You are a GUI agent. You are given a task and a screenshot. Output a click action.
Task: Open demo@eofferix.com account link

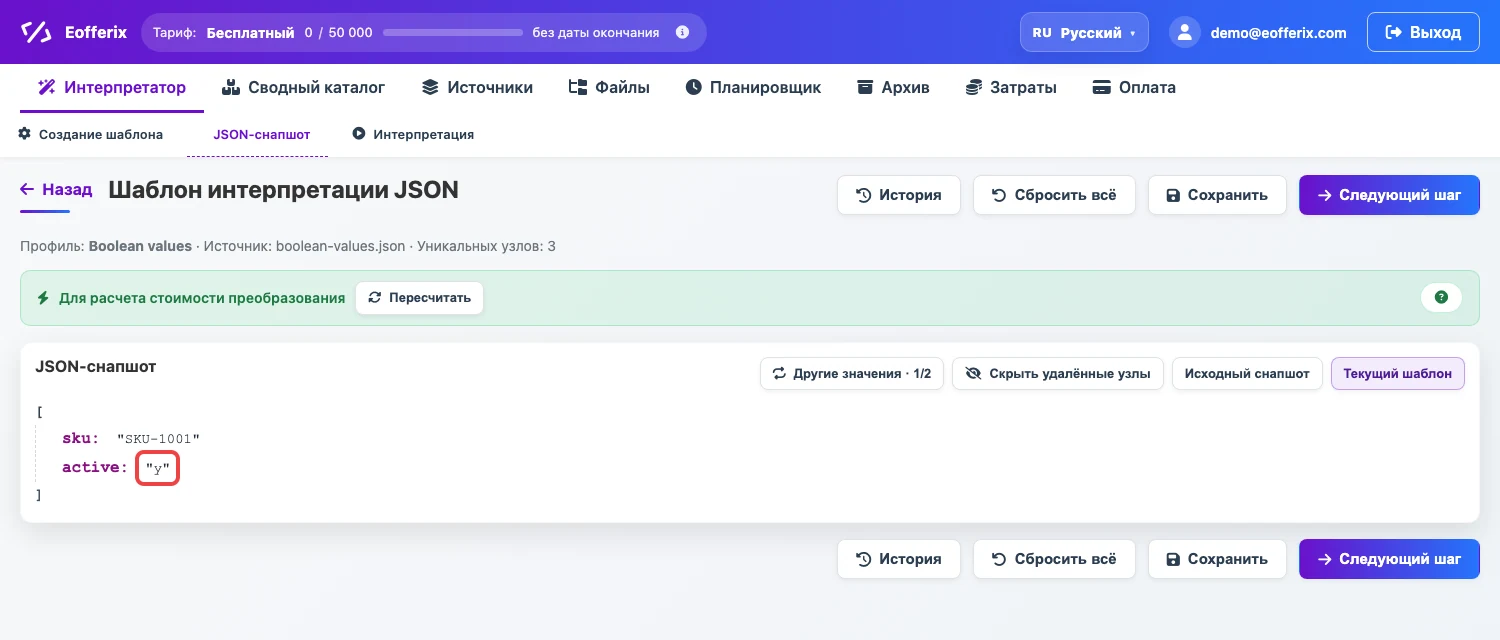[x=1278, y=32]
